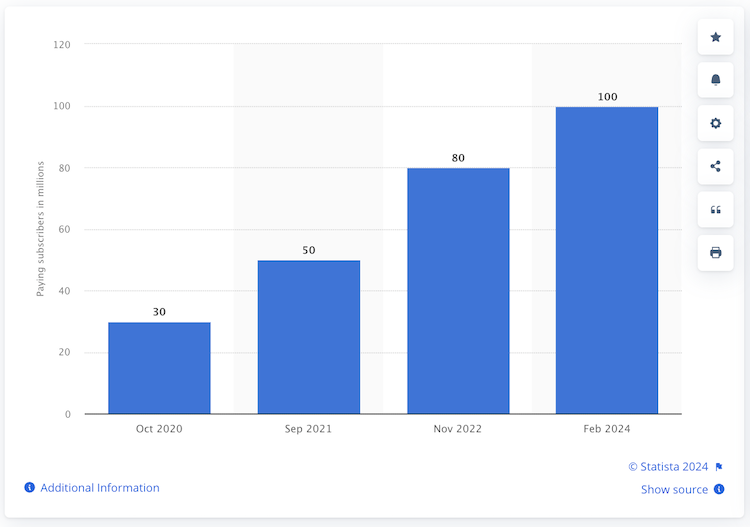750x527 pixels.
Task: Click the 100 value label above bar
Action: pyautogui.click(x=607, y=97)
